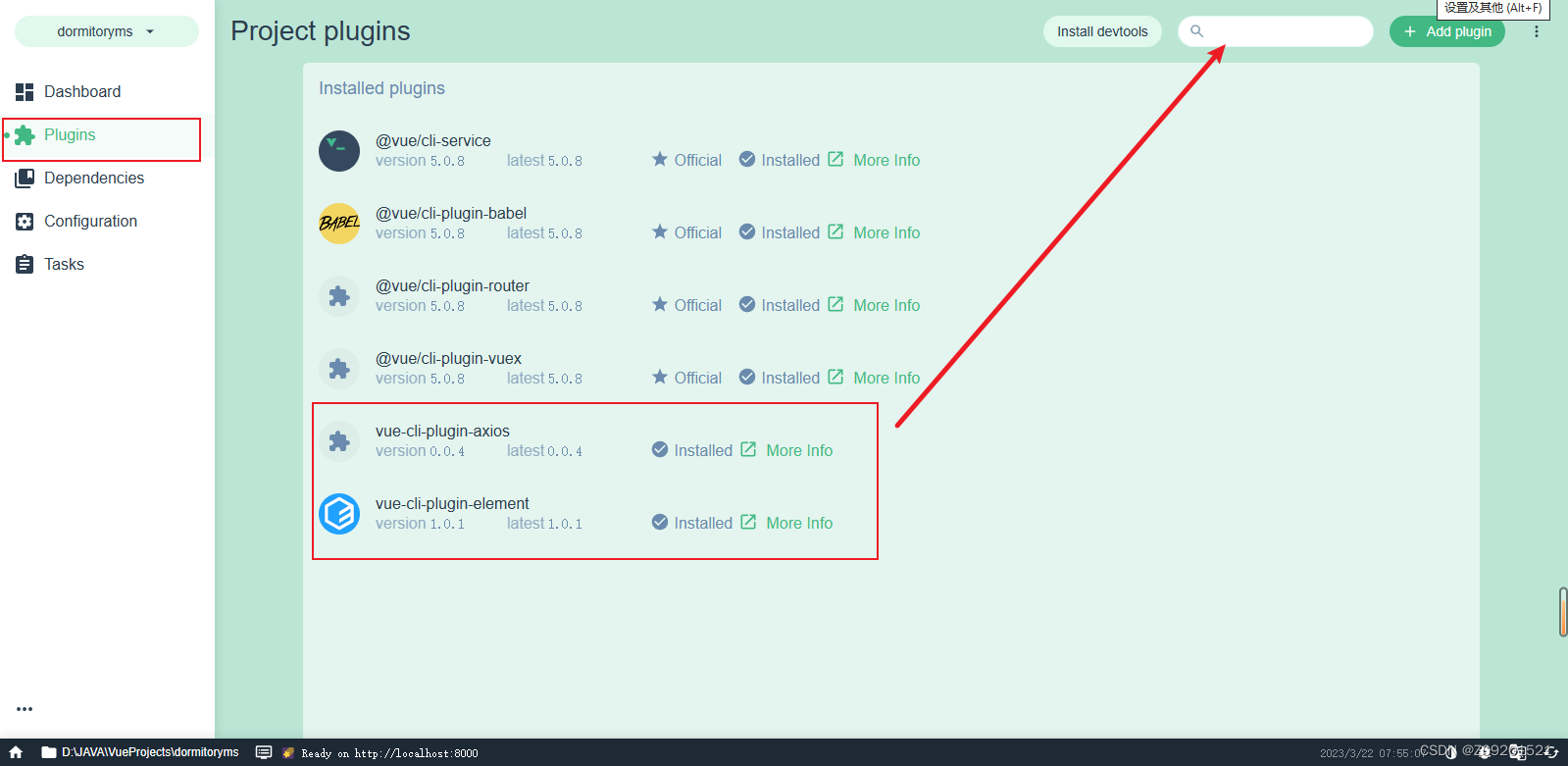Toggle dark mode in the status bar
This screenshot has height=766, width=1568.
1452,752
